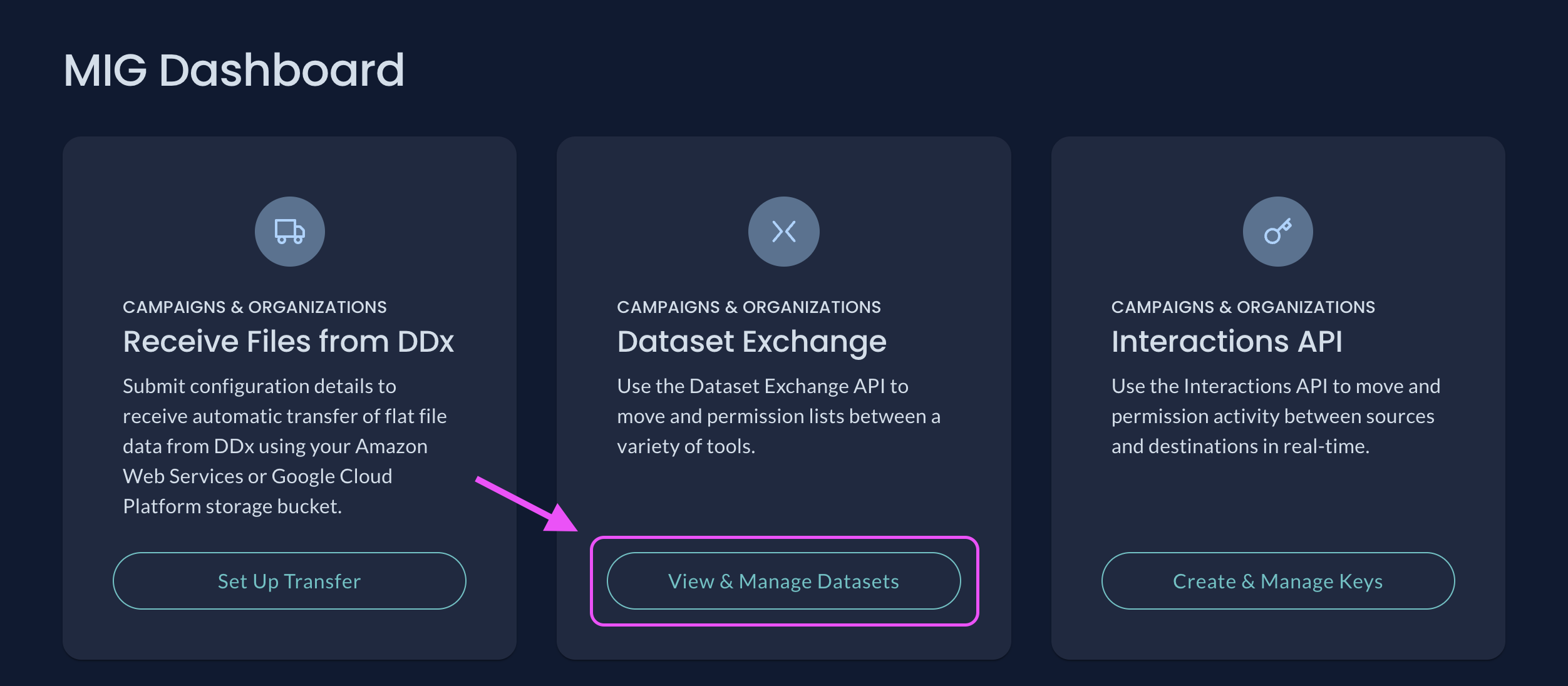1568x686 pixels.
Task: Click the MIG Dashboard page heading
Action: click(234, 70)
